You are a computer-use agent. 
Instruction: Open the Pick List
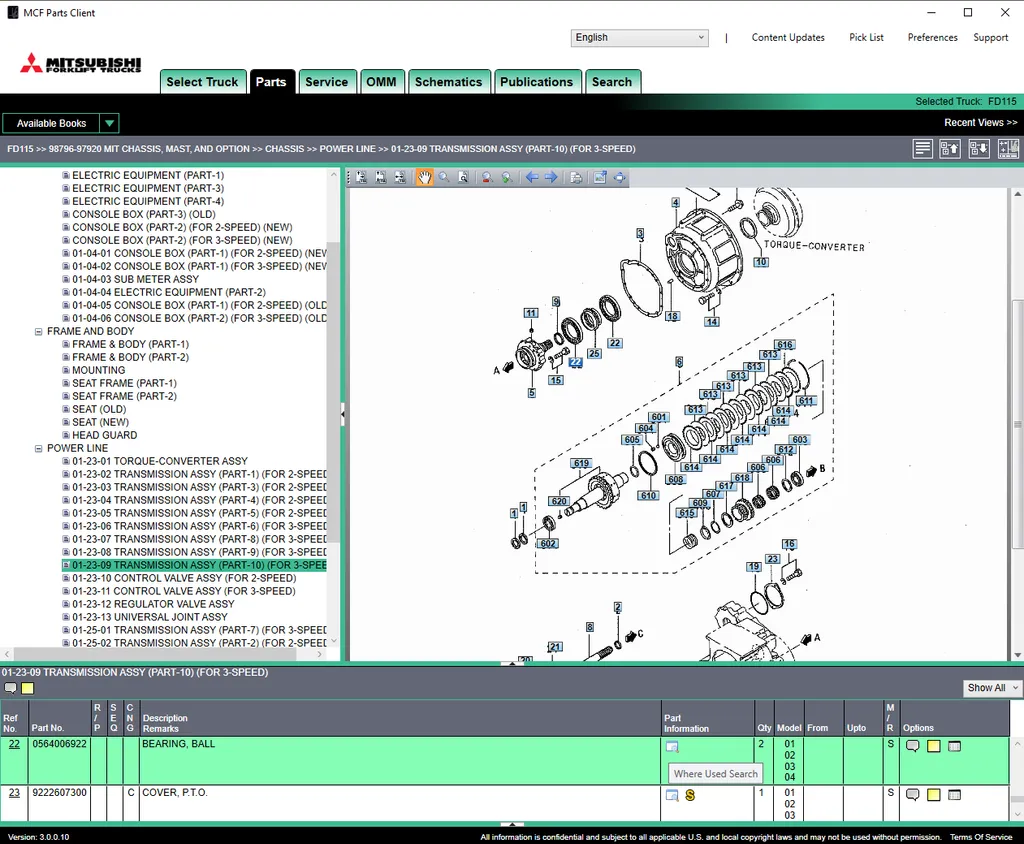click(x=866, y=38)
